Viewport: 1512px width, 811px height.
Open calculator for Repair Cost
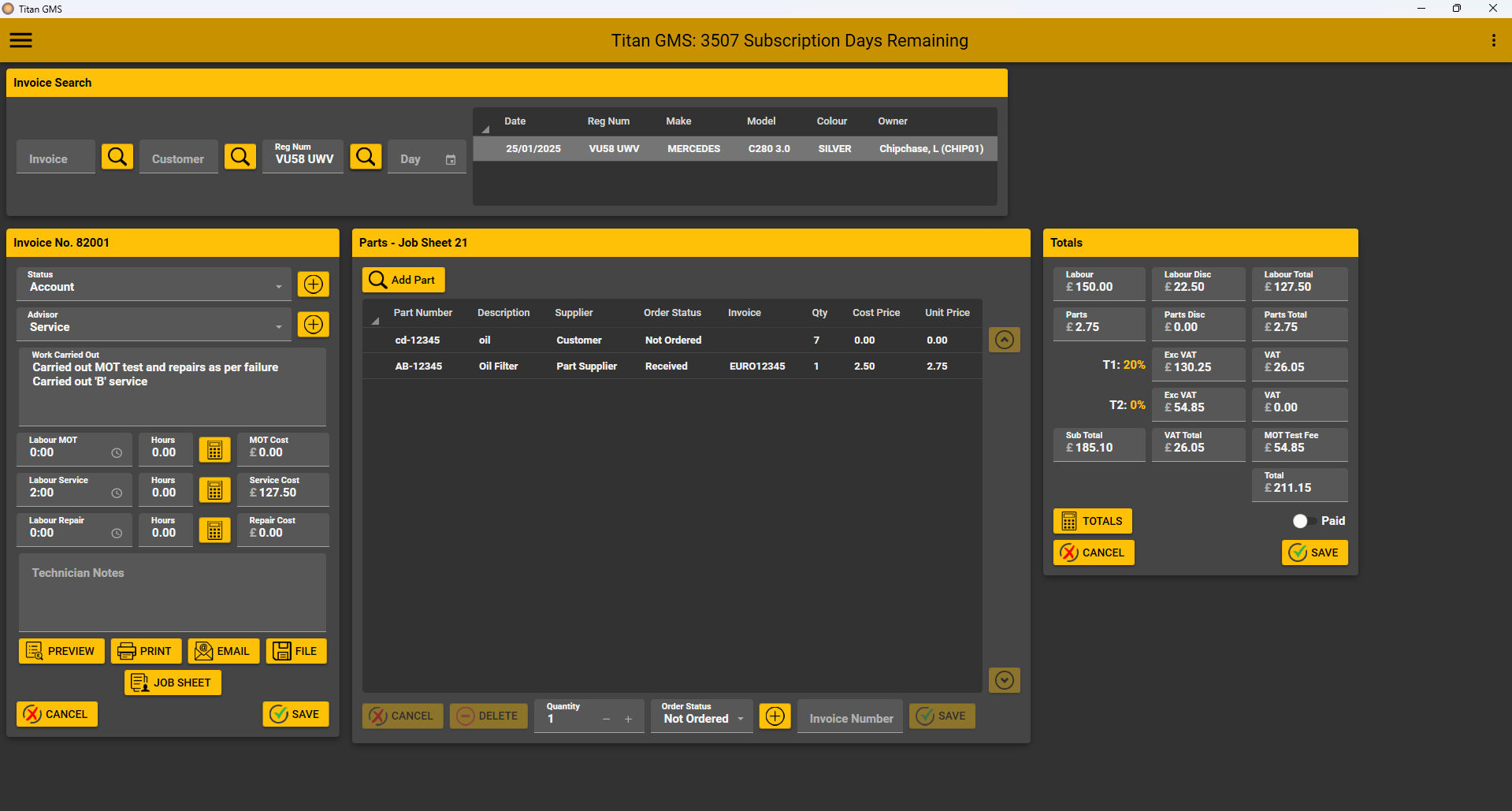coord(214,530)
